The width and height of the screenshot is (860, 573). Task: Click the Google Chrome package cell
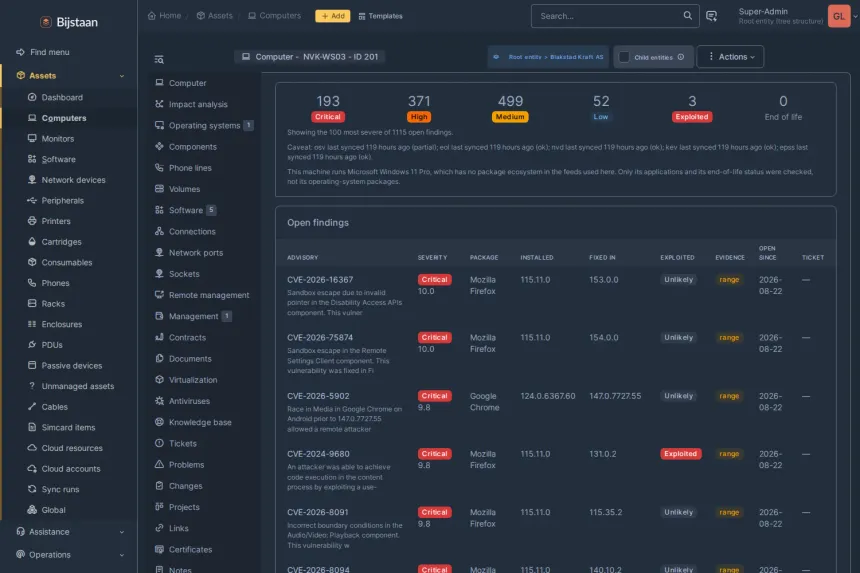(x=484, y=401)
